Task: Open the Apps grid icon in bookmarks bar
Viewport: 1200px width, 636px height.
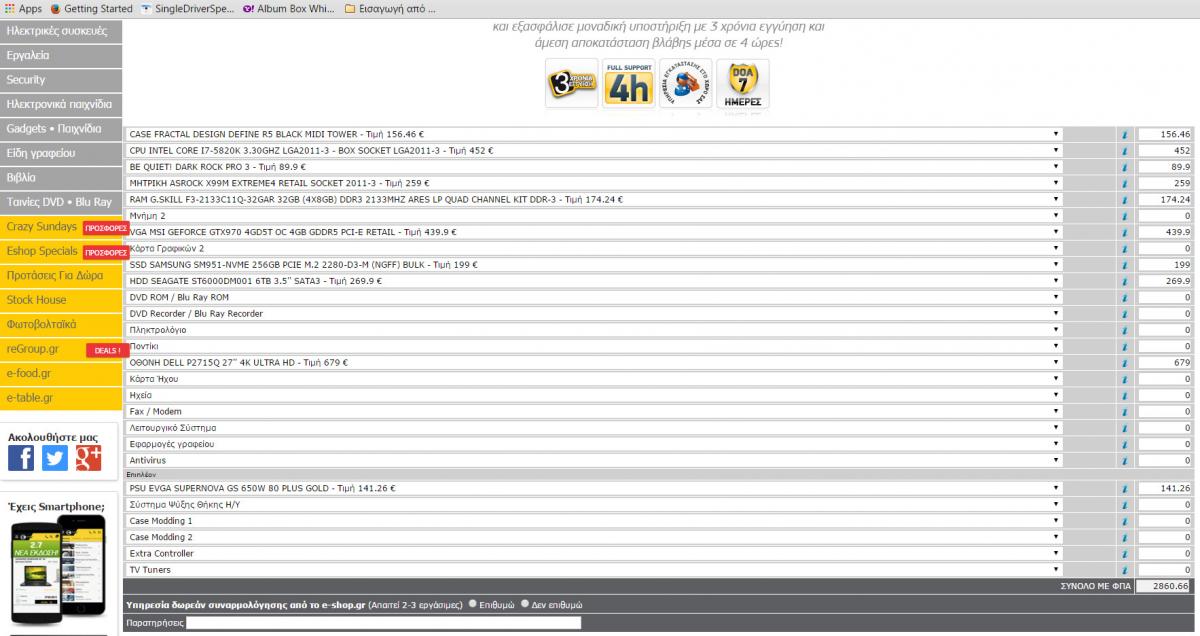Action: coord(8,9)
